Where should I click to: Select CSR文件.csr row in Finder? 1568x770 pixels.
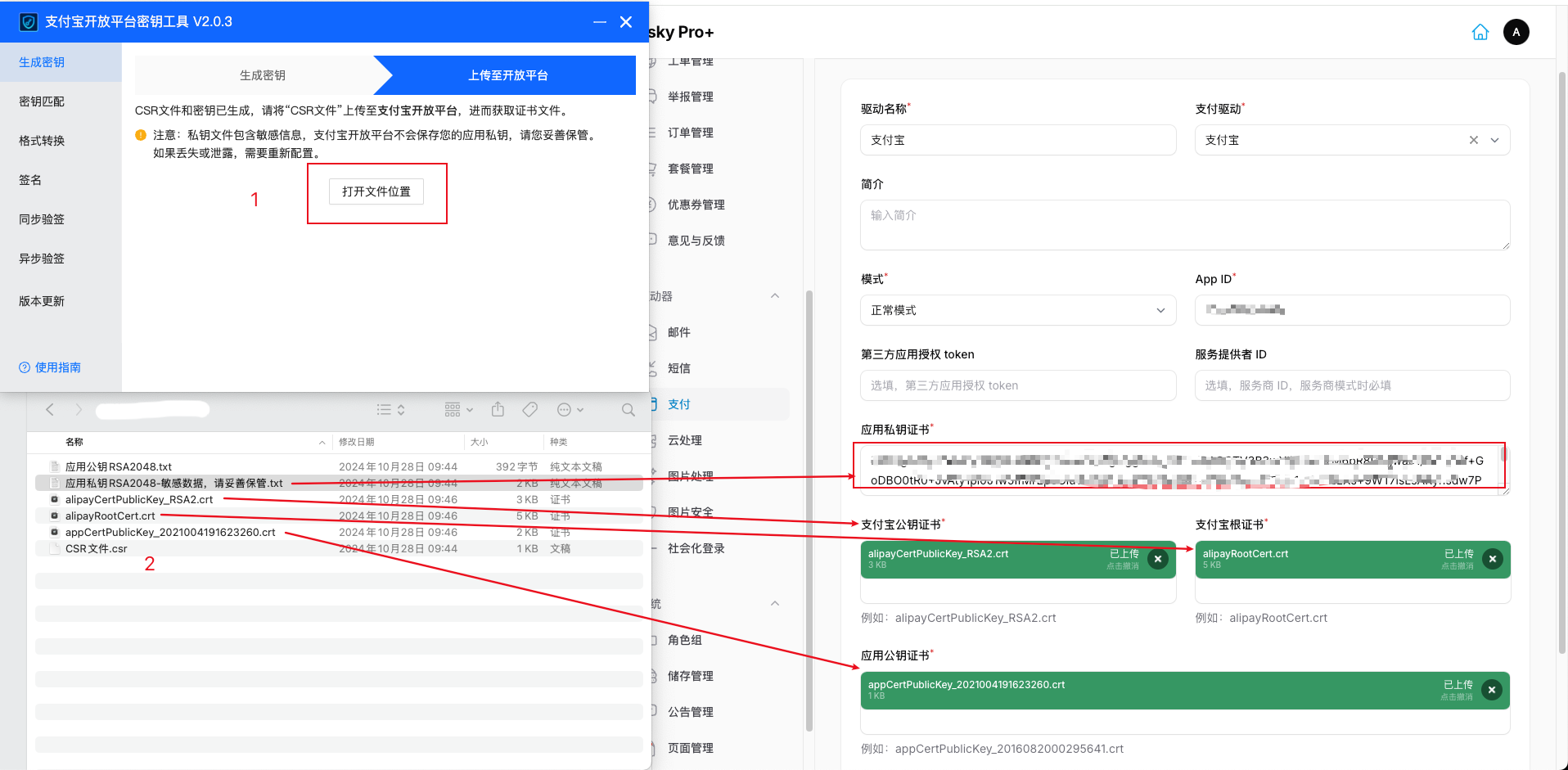pyautogui.click(x=339, y=548)
